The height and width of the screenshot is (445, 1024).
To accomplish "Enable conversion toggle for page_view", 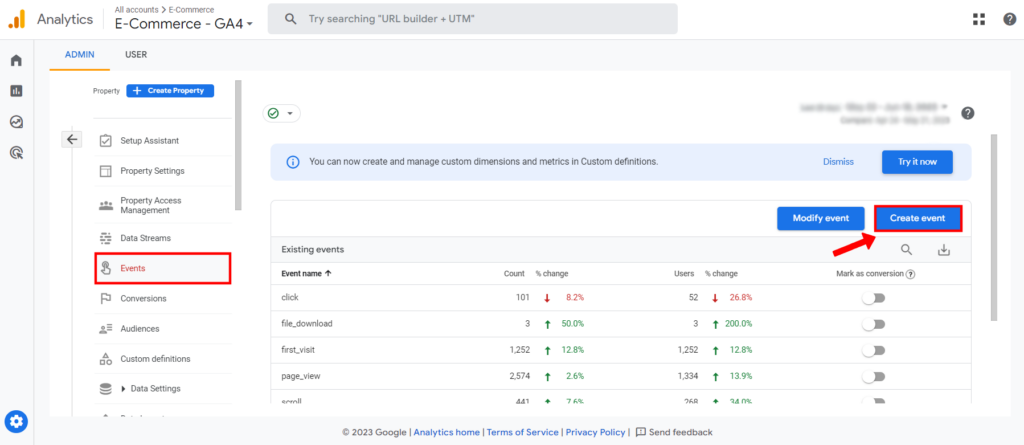I will pyautogui.click(x=875, y=377).
